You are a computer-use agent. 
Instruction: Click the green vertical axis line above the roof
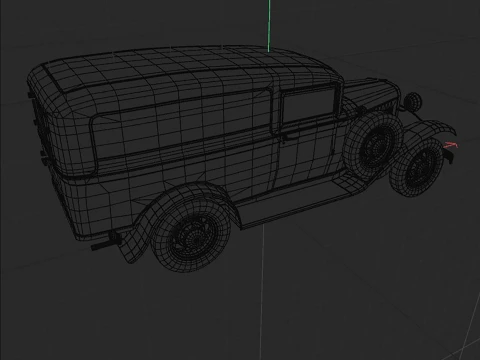coord(269,26)
